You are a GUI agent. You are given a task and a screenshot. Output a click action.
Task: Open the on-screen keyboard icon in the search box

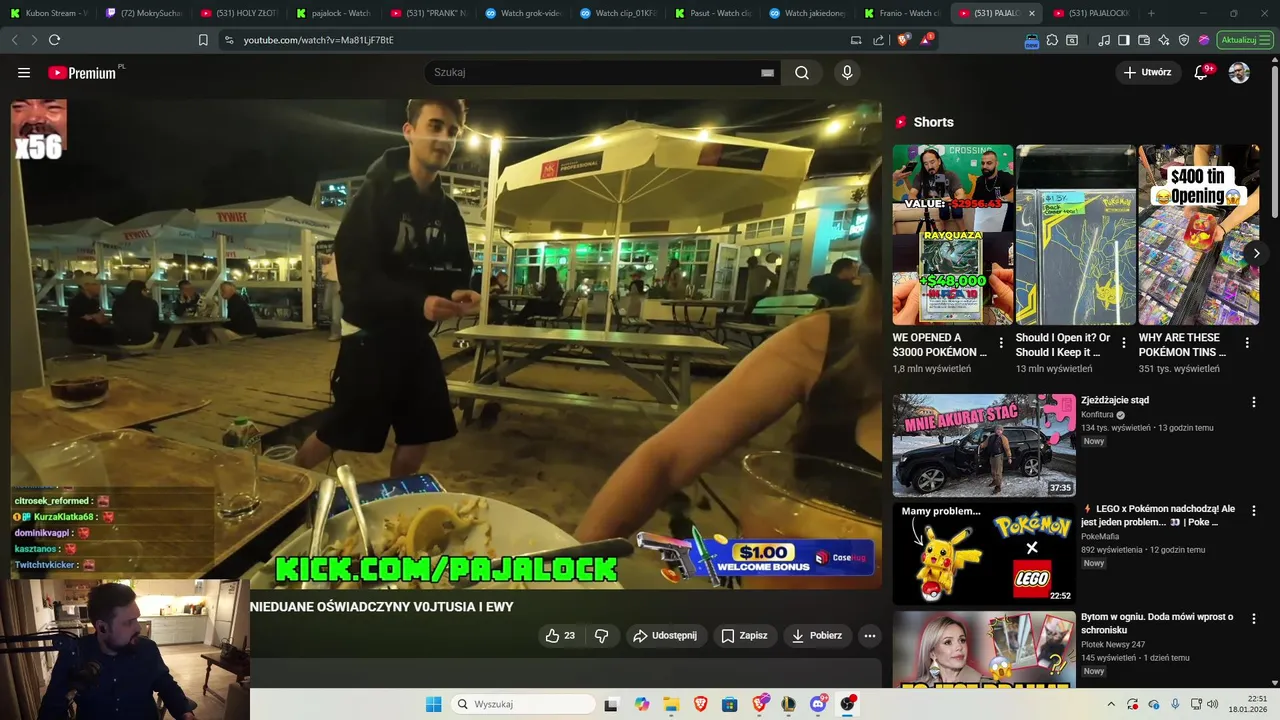click(x=768, y=72)
